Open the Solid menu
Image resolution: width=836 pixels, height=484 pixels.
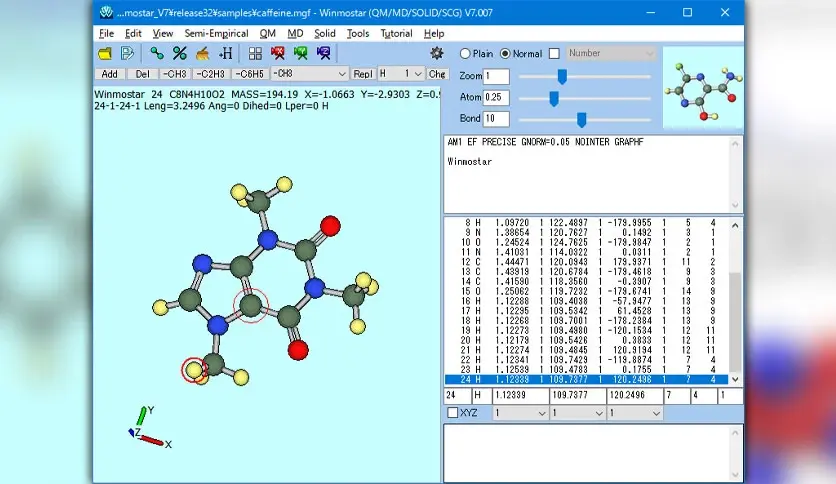coord(325,34)
